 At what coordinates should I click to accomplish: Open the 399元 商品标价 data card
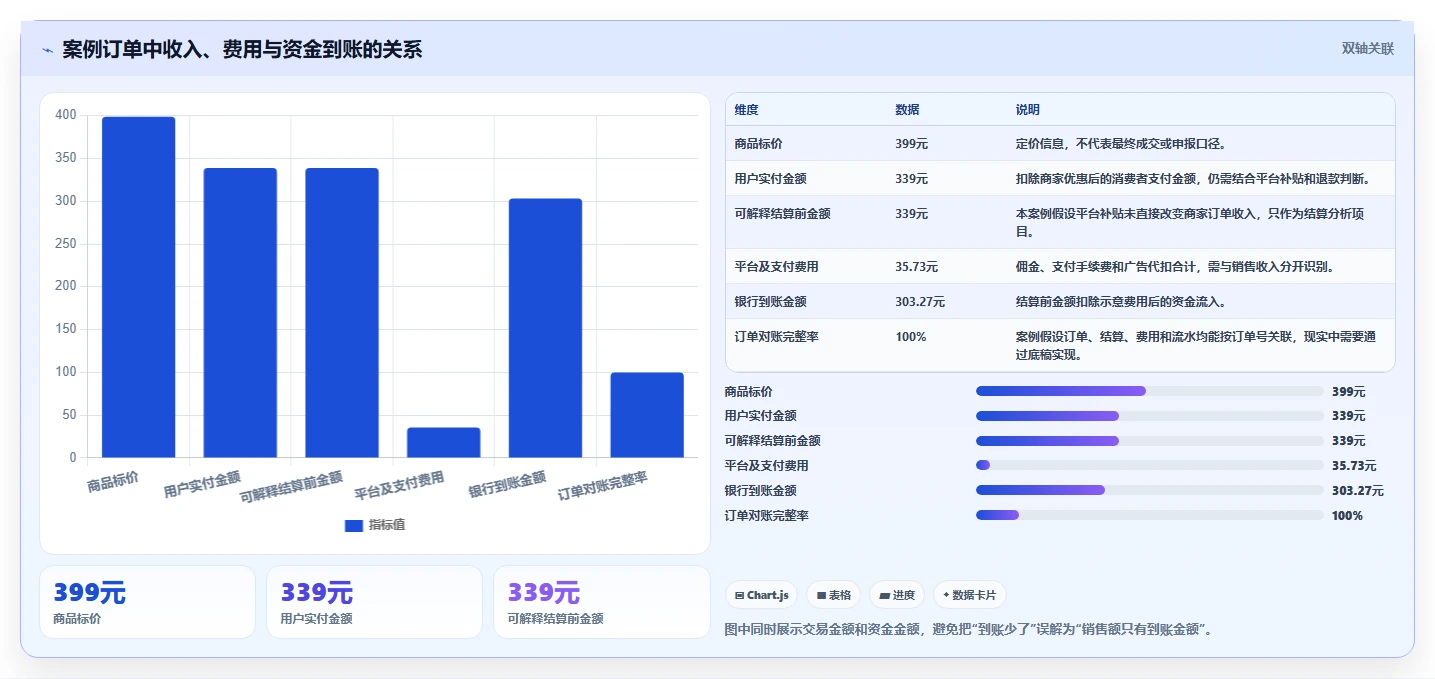point(147,602)
